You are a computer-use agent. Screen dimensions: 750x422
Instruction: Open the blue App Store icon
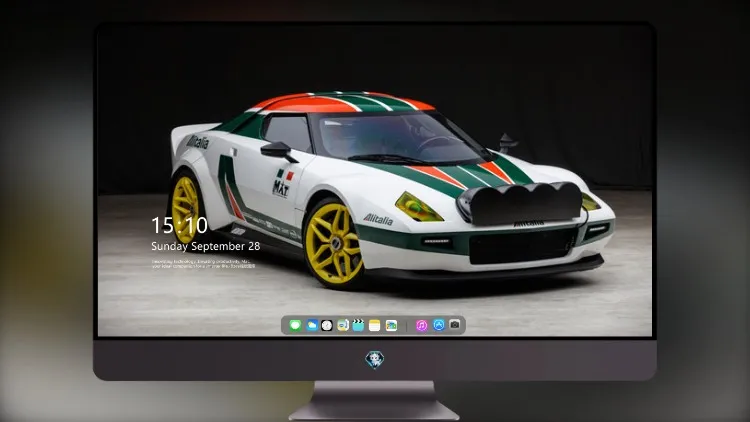(x=439, y=325)
